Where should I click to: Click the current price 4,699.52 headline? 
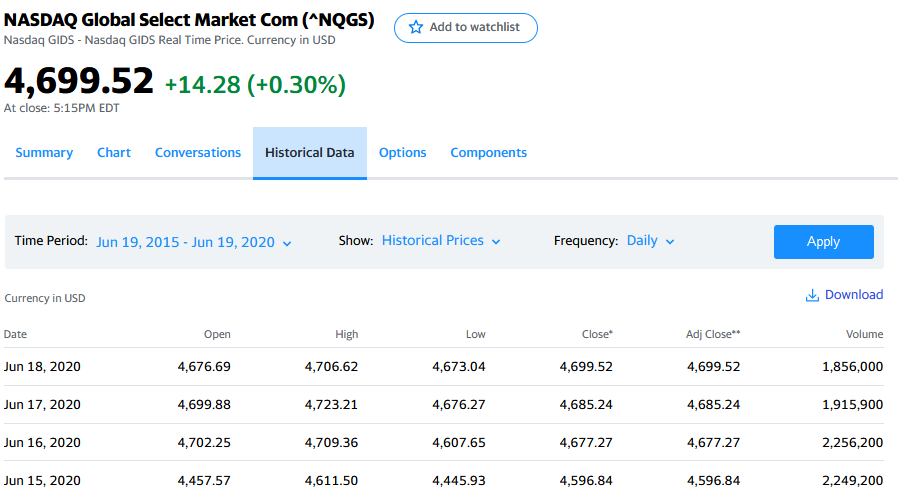click(x=79, y=81)
